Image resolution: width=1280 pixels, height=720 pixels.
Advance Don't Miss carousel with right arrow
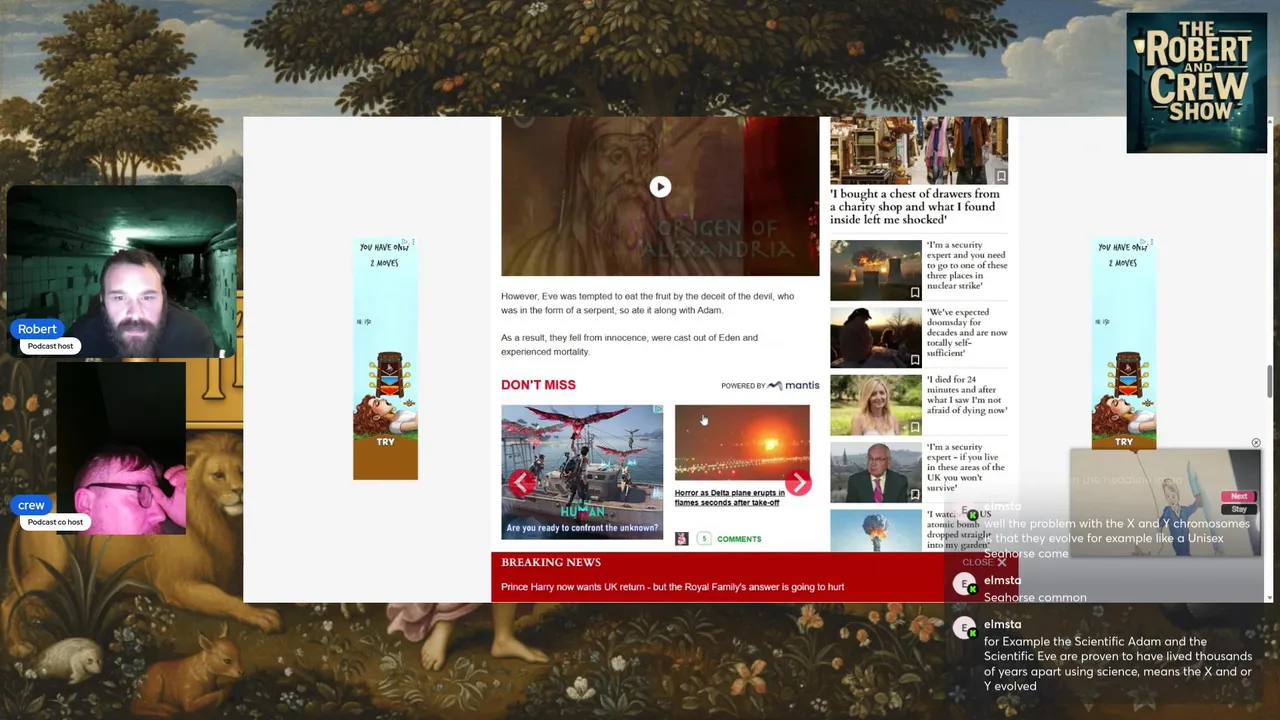798,483
